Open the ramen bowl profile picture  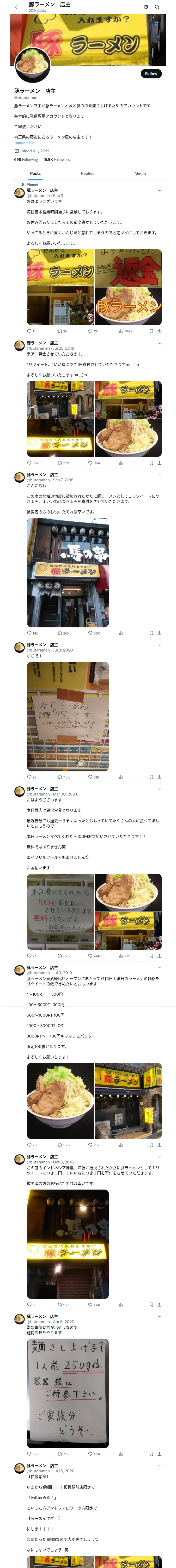click(33, 65)
